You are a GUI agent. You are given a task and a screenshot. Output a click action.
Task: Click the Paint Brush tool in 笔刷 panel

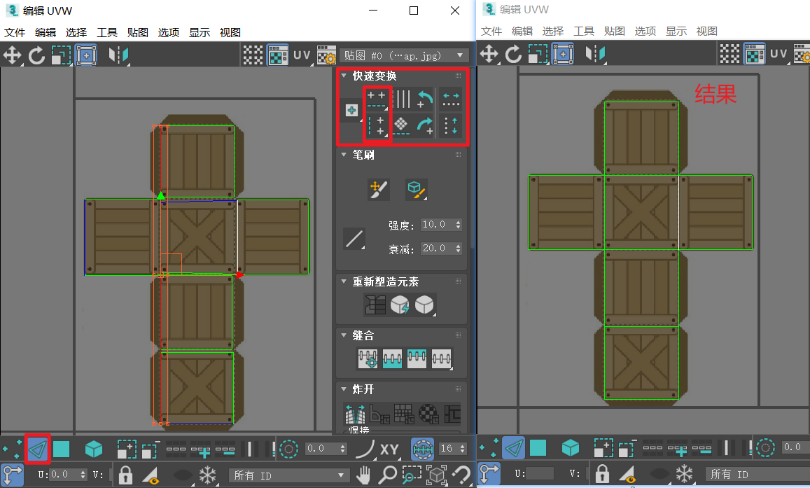click(x=379, y=188)
